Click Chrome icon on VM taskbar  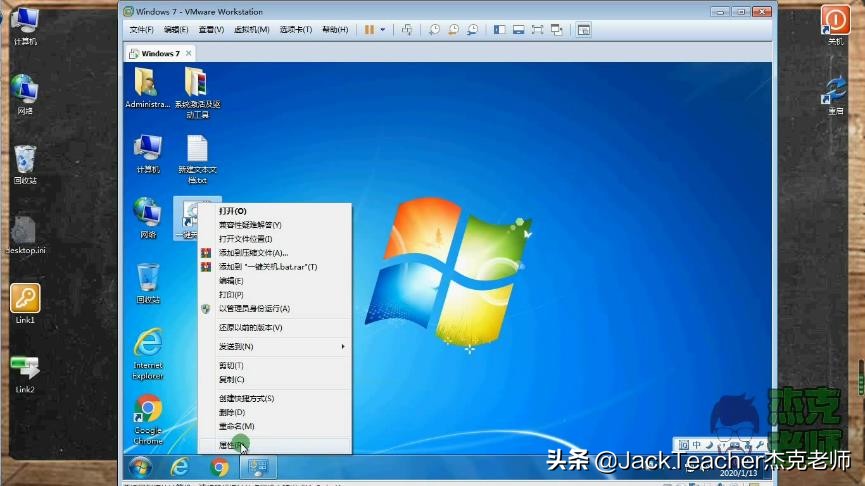pyautogui.click(x=220, y=468)
